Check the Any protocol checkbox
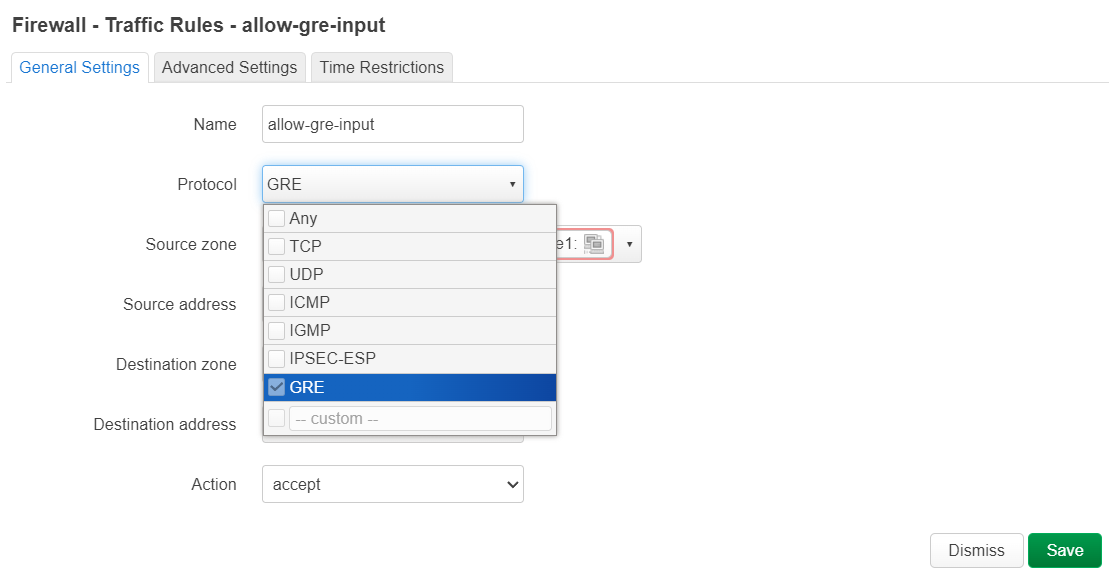The image size is (1110, 573). coord(277,218)
